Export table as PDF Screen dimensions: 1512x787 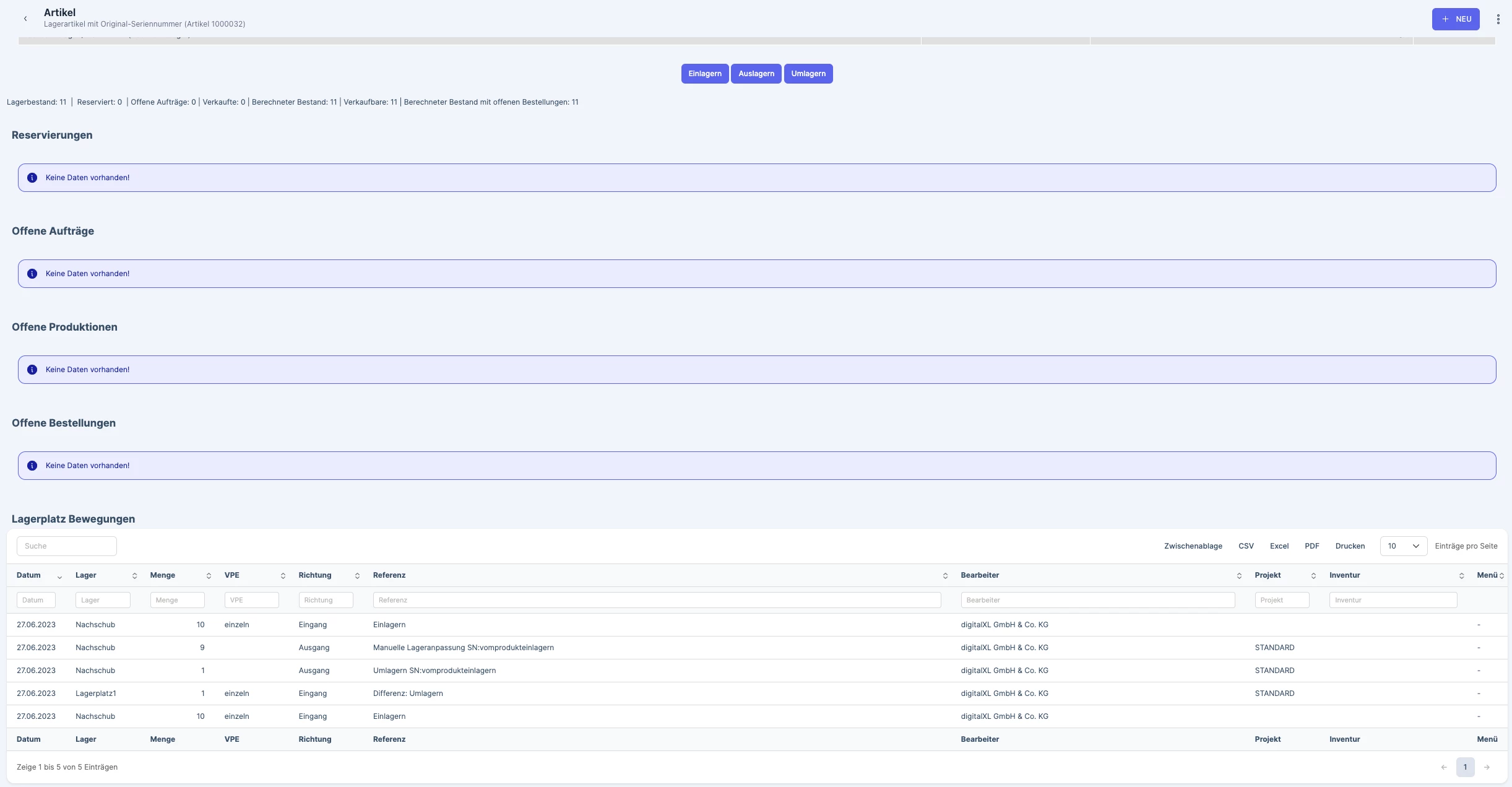(x=1311, y=546)
